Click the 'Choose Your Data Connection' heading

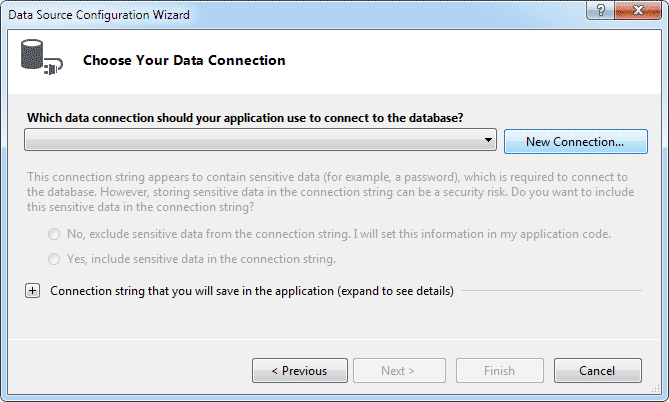click(x=184, y=61)
